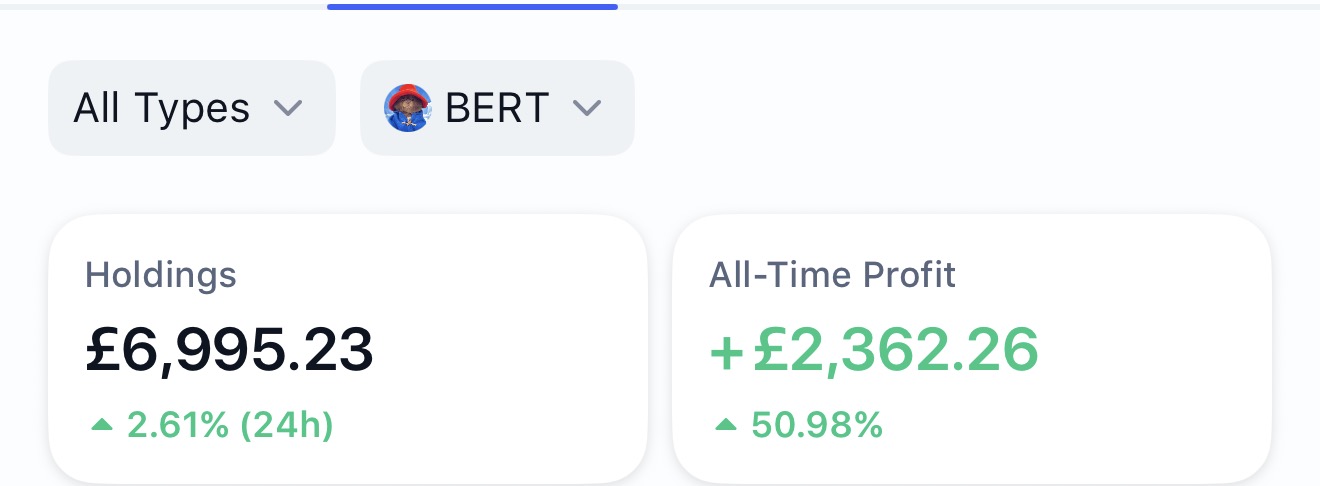Screen dimensions: 1320x486
Task: Expand the chevron next to BERT
Action: tap(586, 108)
